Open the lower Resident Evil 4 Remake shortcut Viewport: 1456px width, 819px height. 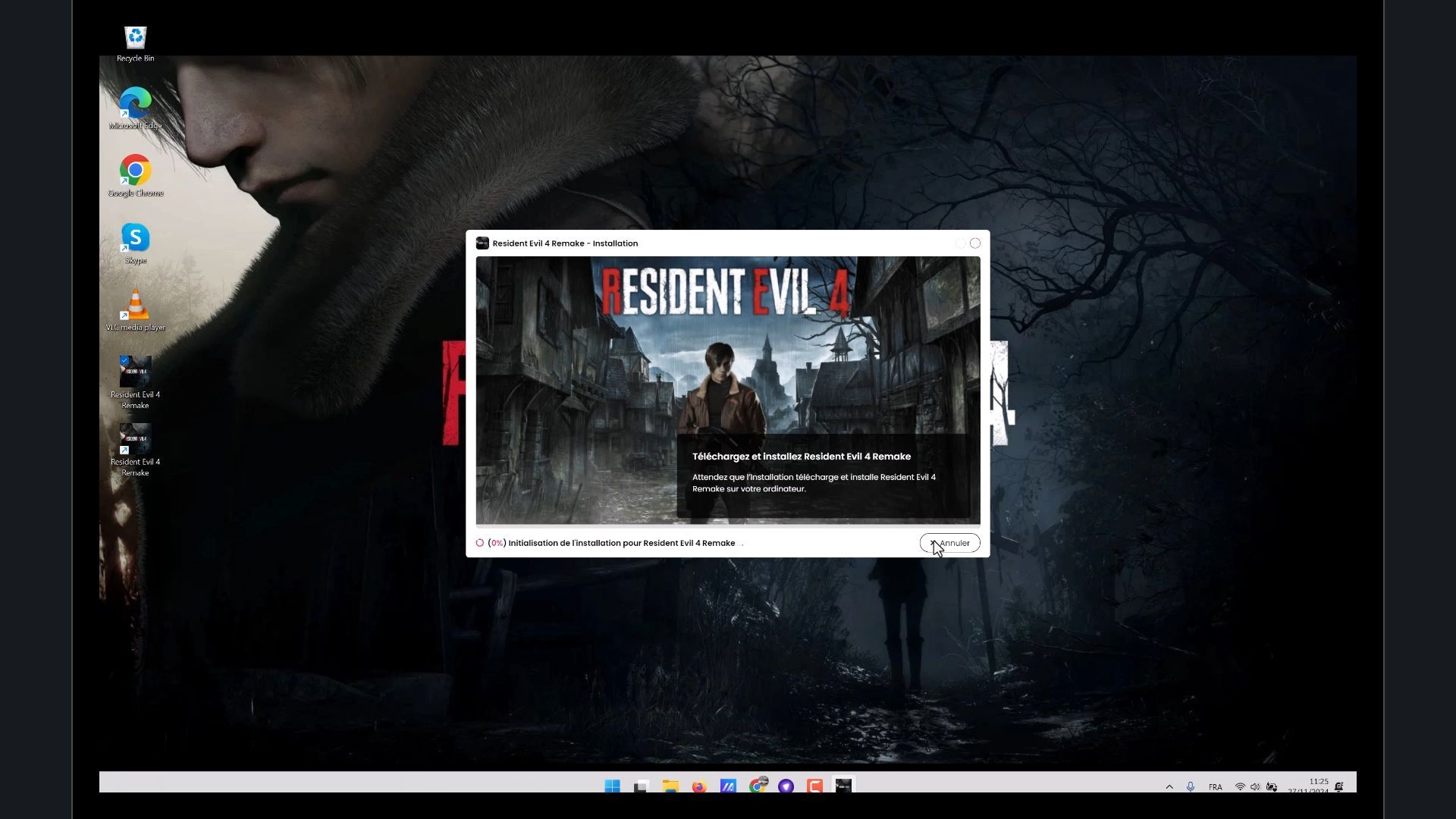point(135,450)
